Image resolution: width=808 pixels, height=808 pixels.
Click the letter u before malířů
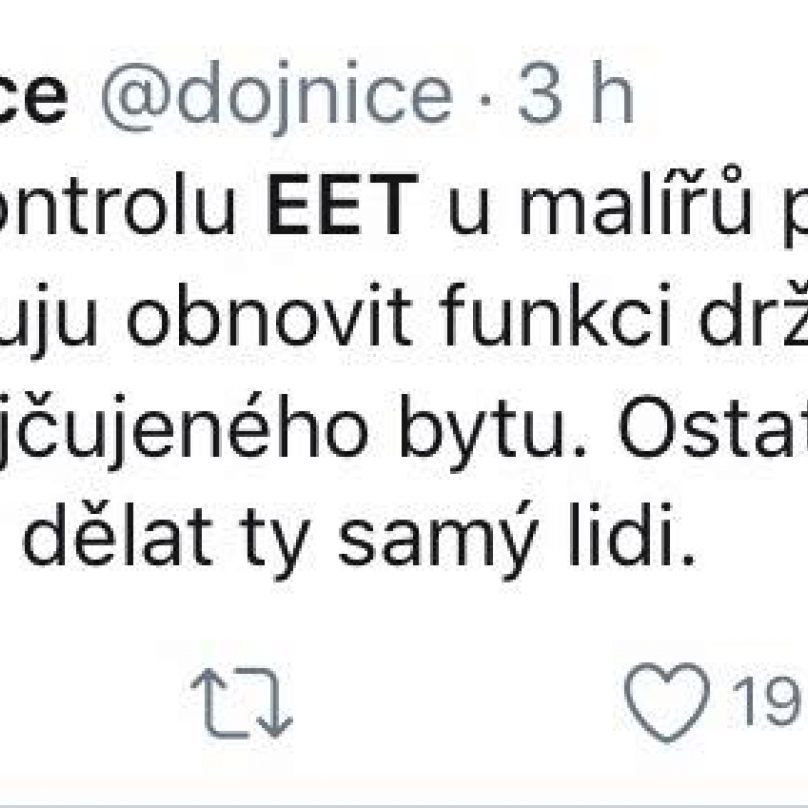tap(469, 211)
